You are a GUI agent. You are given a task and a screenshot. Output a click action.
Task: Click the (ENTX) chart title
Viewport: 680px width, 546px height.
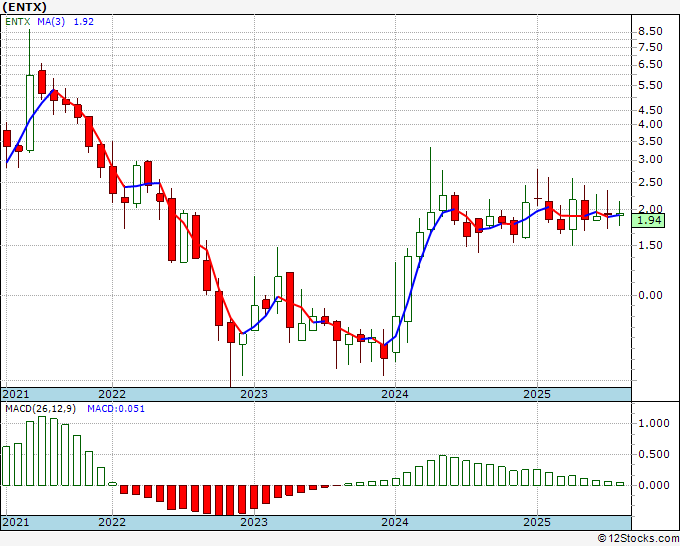click(24, 7)
